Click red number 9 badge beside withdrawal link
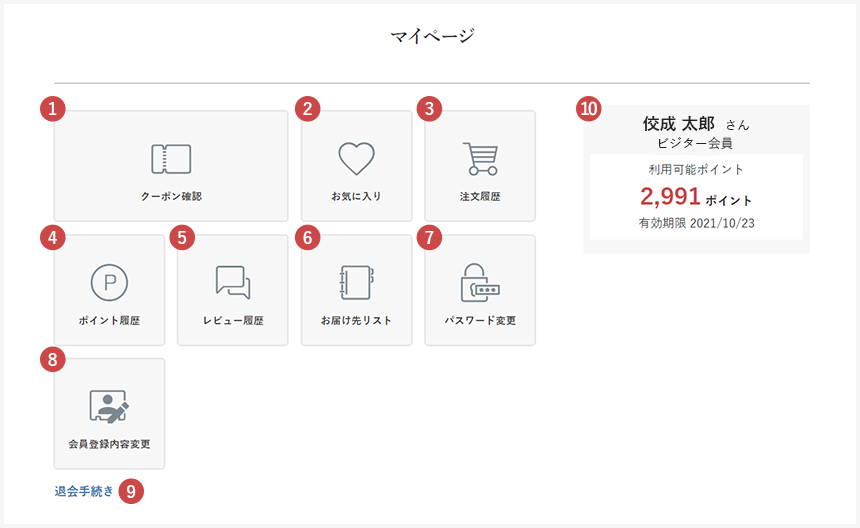The image size is (860, 528). (131, 491)
